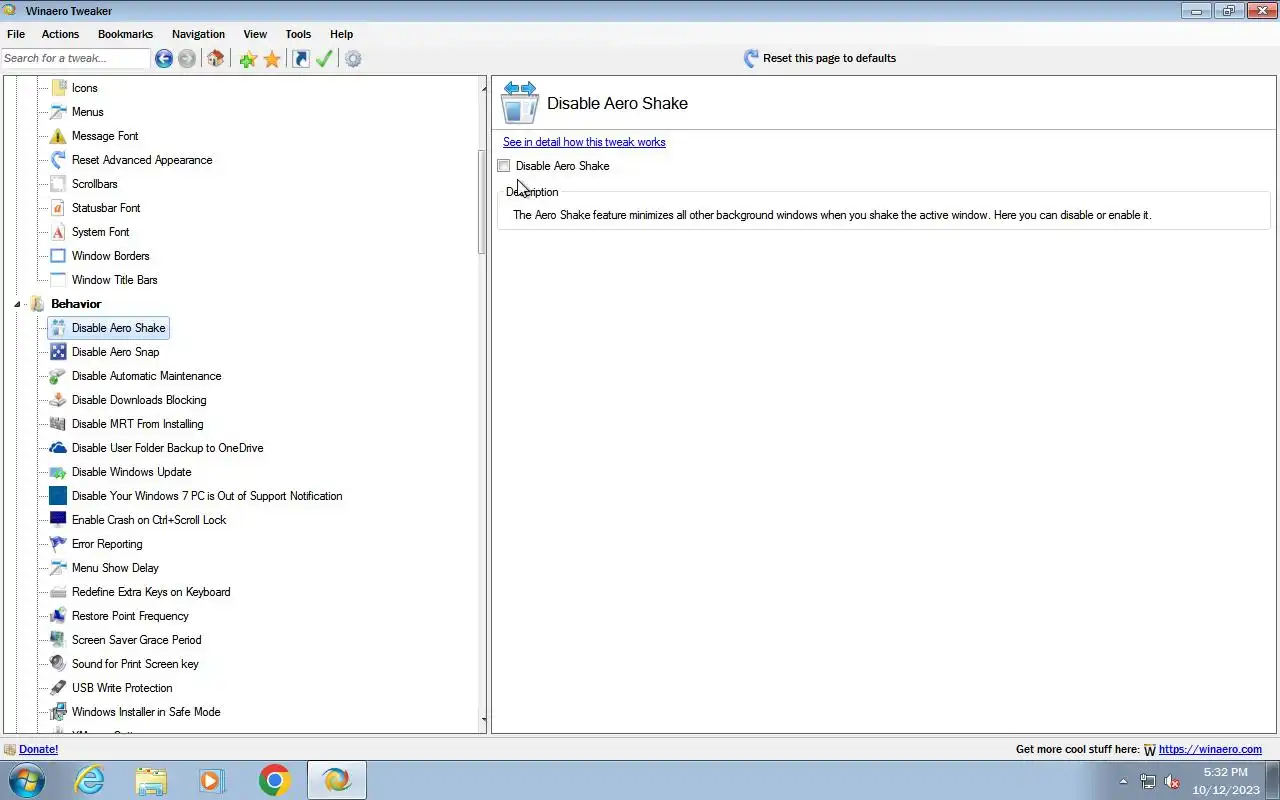
Task: Click the Statusbar Font icon
Action: [x=58, y=208]
